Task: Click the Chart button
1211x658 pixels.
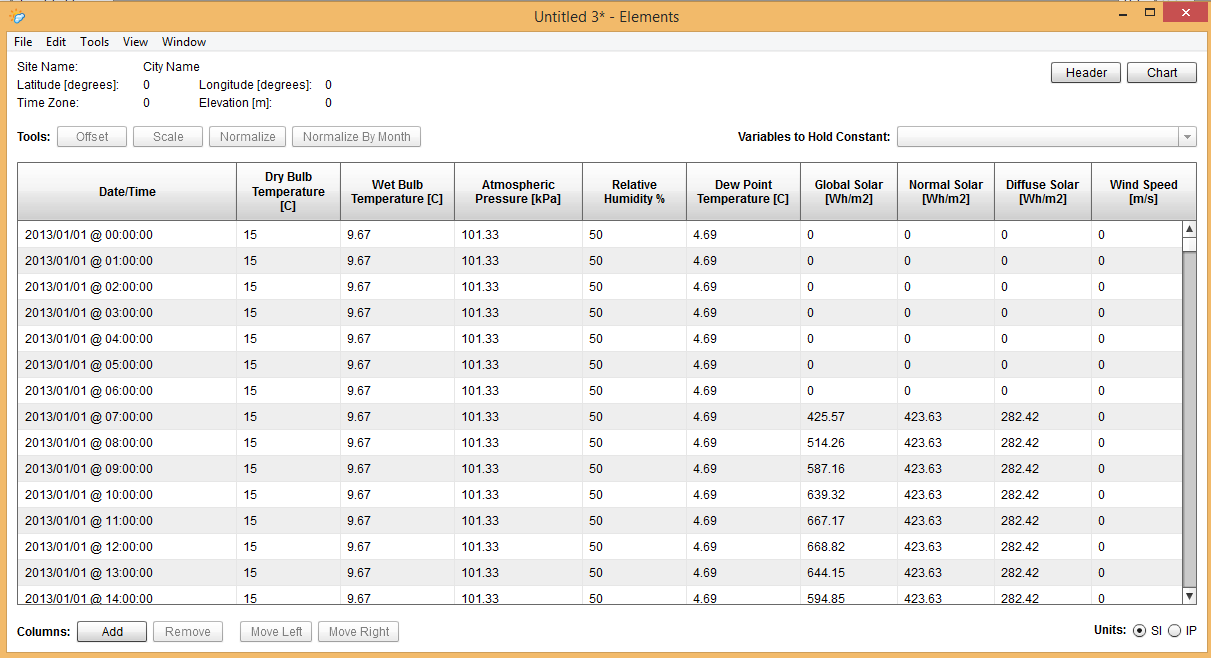Action: (x=1162, y=73)
